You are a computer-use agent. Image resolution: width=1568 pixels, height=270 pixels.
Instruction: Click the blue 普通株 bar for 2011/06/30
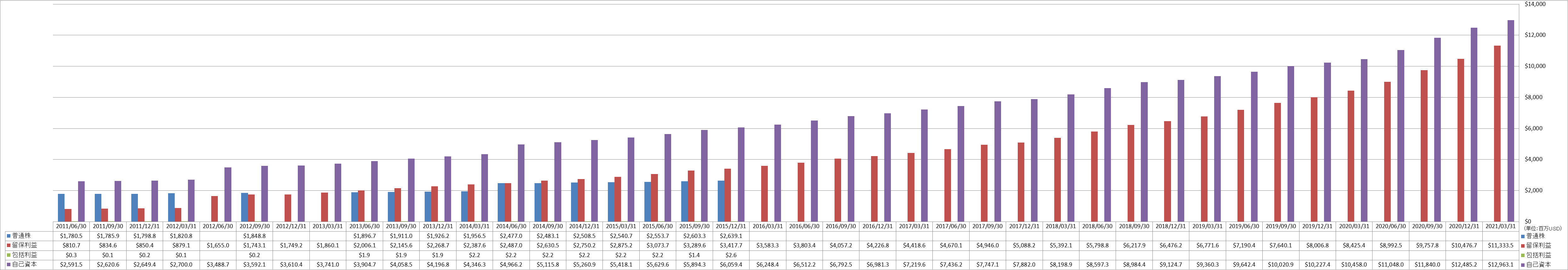tap(61, 207)
